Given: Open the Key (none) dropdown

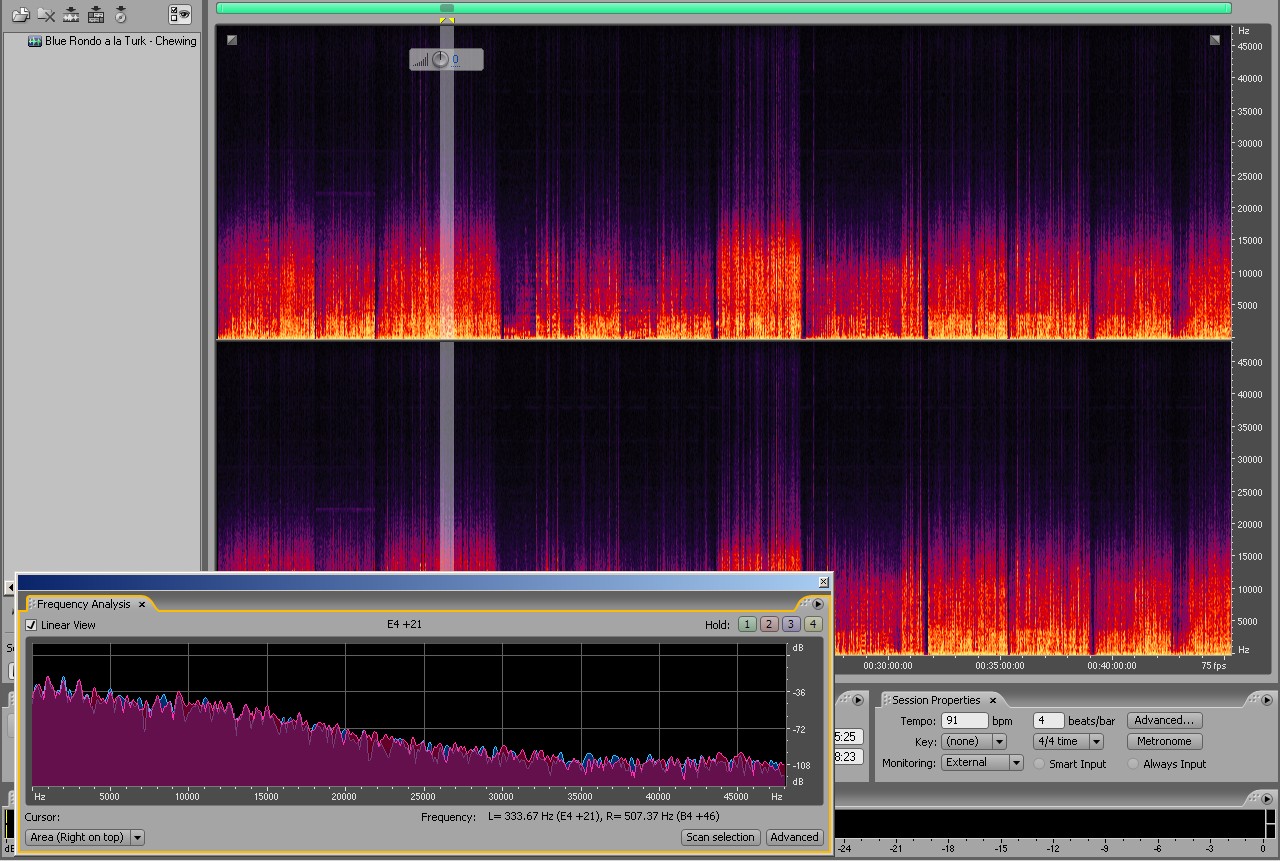Looking at the screenshot, I should coord(974,742).
